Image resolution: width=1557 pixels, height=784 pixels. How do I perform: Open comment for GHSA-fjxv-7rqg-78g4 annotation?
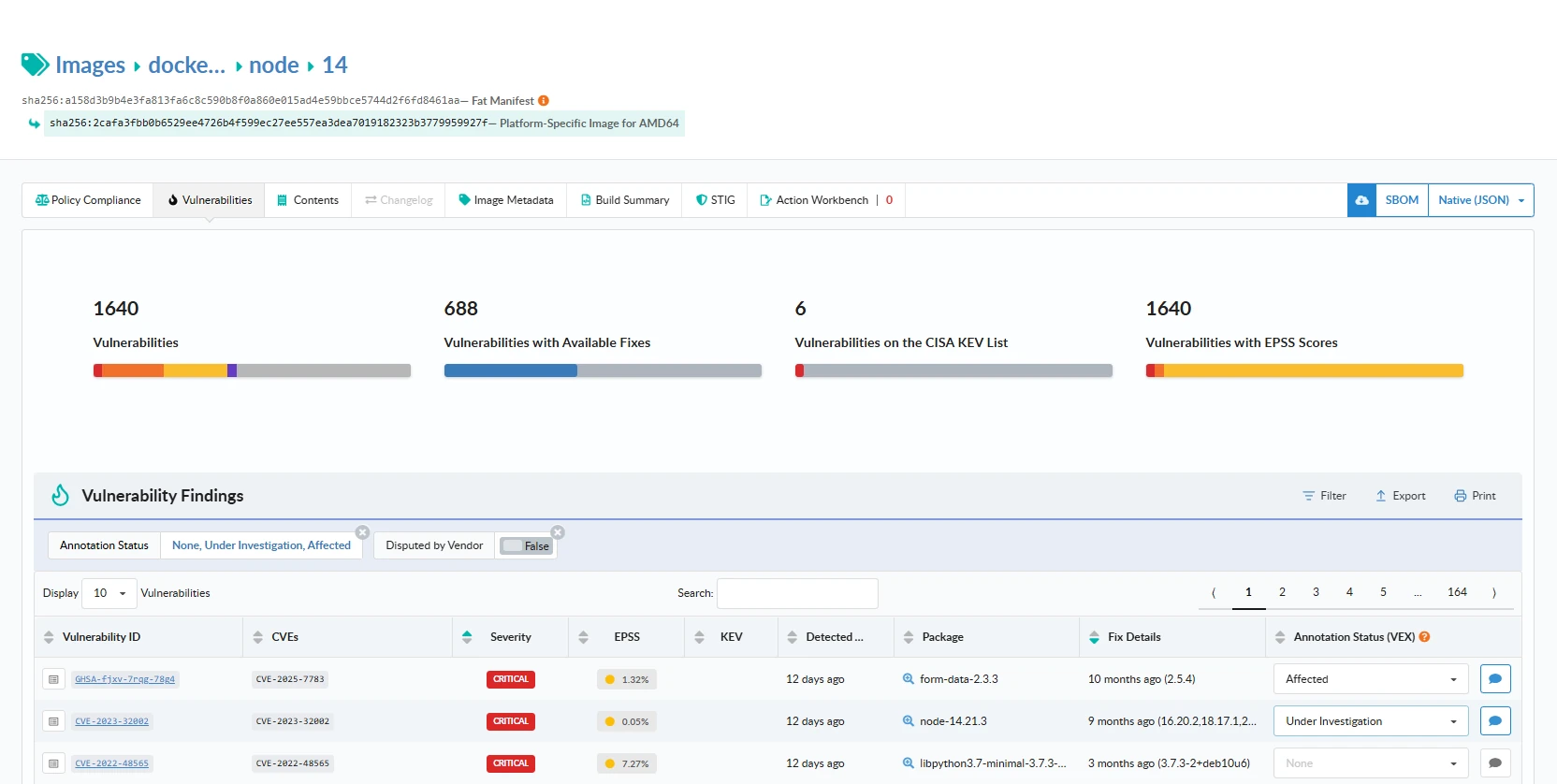click(x=1495, y=679)
